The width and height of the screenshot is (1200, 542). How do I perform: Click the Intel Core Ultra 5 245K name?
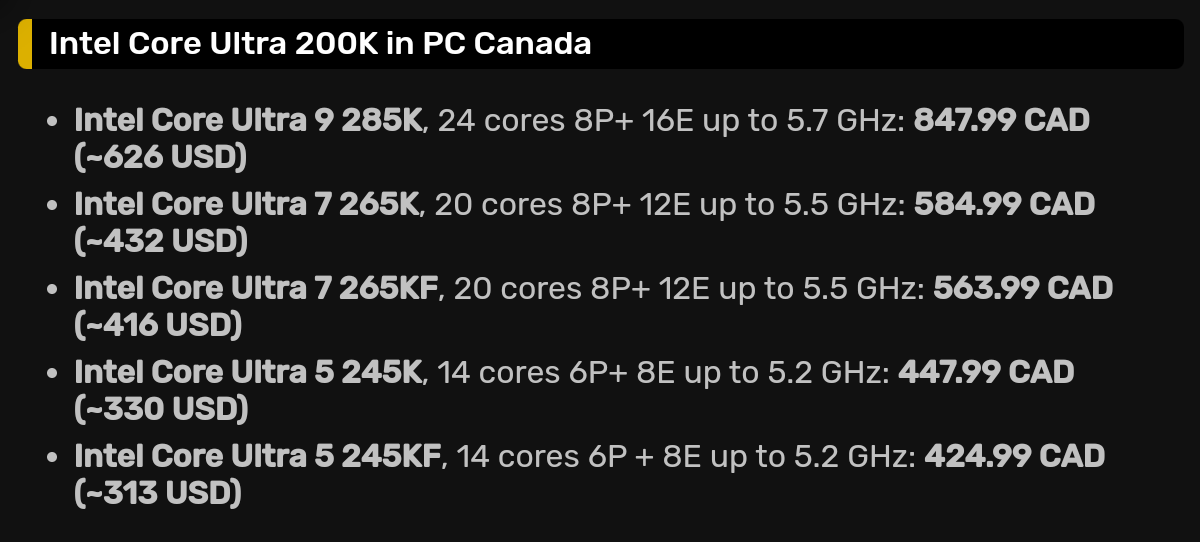251,373
